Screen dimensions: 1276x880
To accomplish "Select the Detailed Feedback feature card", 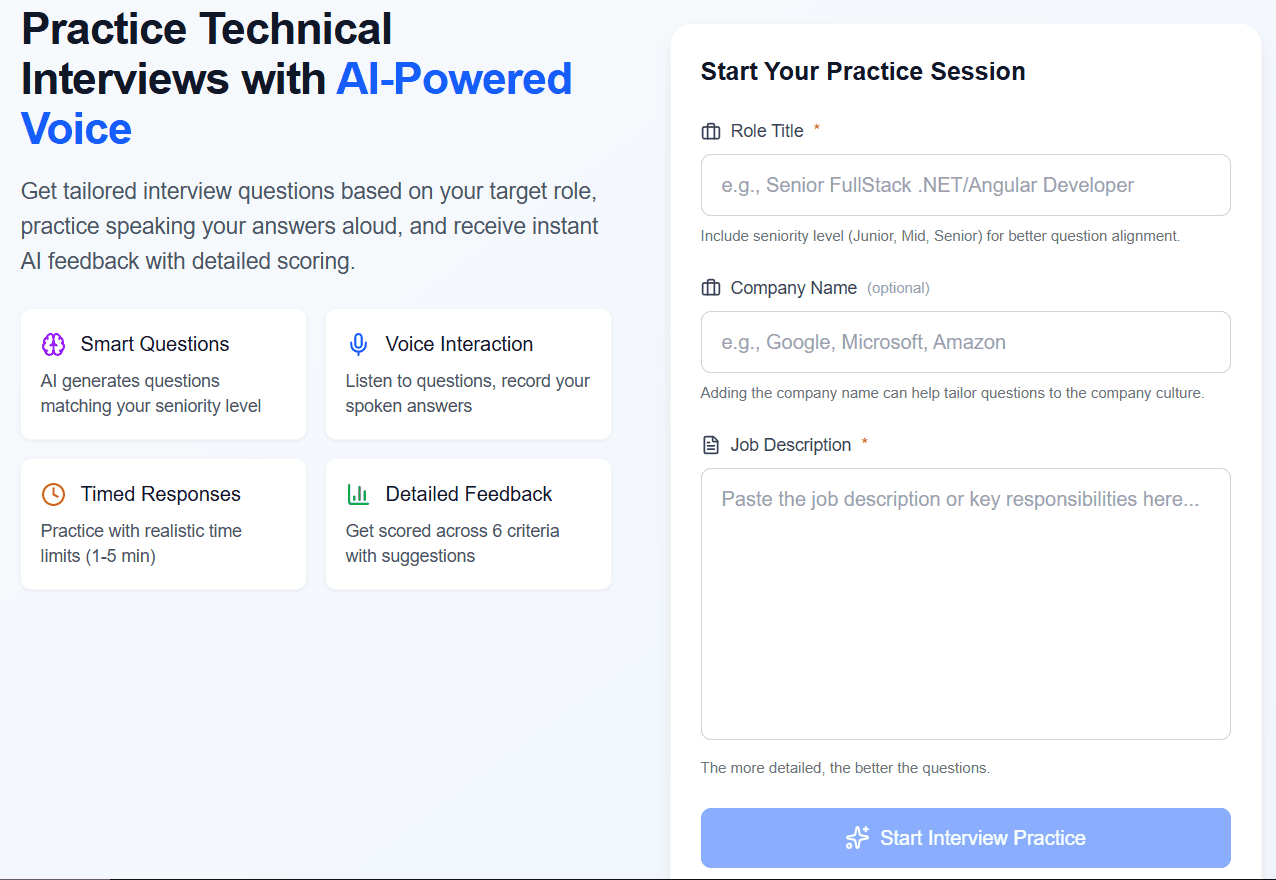I will 468,524.
